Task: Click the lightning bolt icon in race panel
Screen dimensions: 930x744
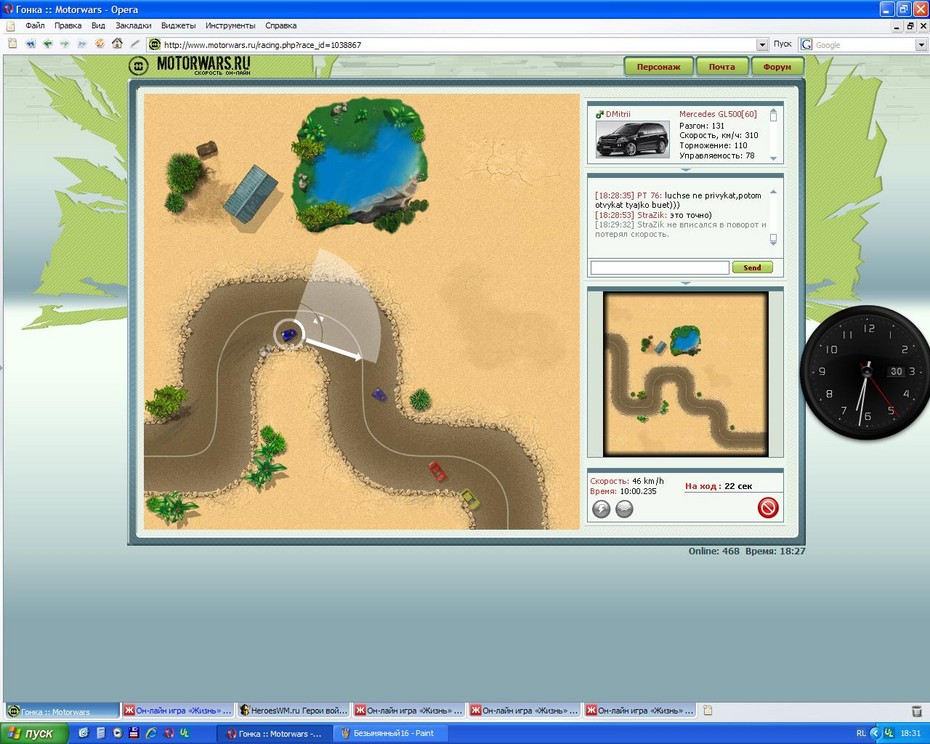Action: [x=601, y=508]
